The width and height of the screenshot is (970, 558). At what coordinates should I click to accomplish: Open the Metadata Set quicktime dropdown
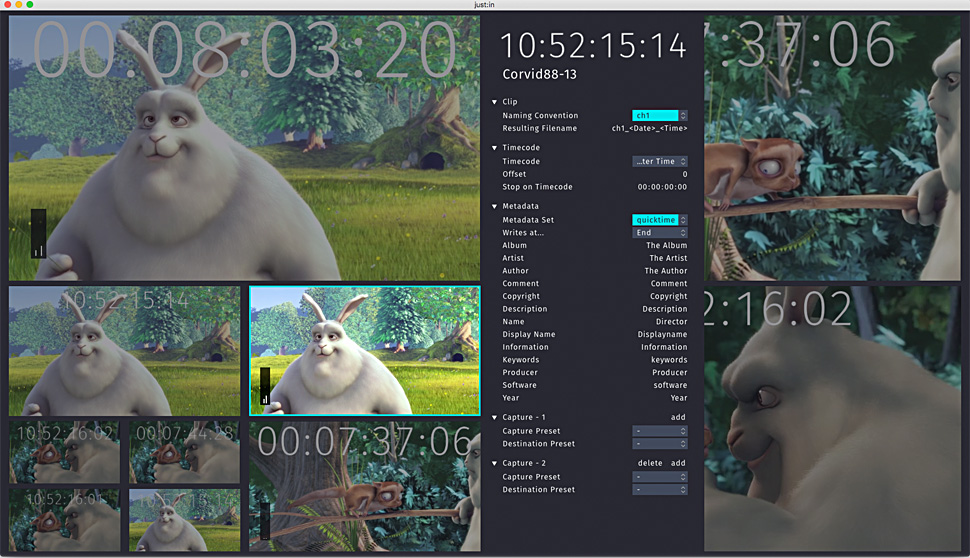659,220
